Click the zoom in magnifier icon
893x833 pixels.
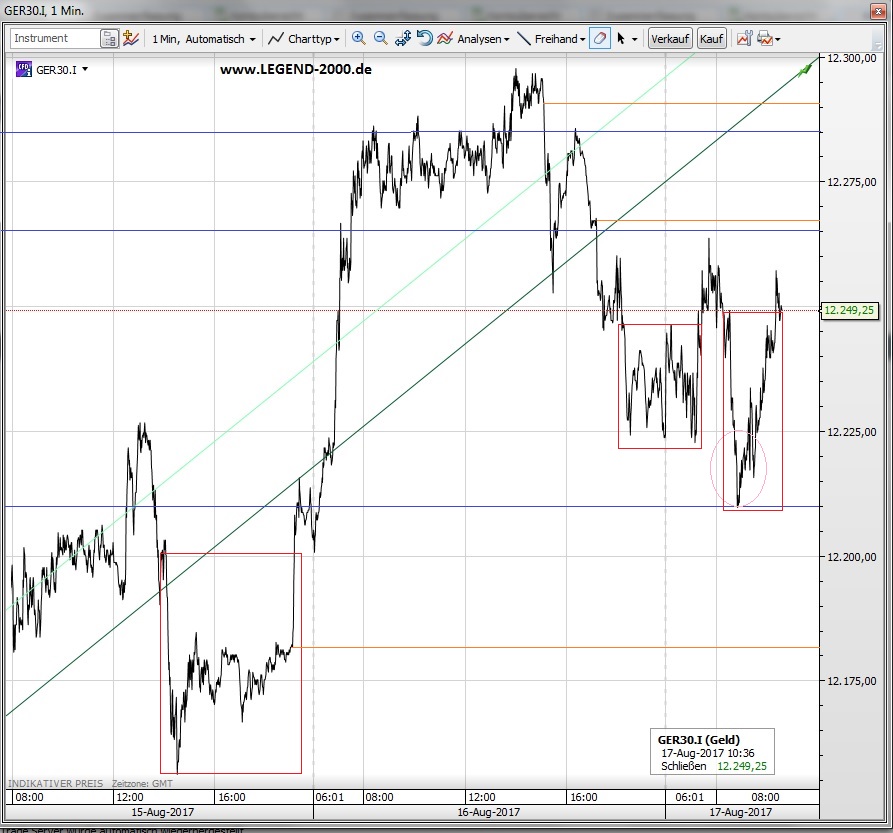coord(359,38)
